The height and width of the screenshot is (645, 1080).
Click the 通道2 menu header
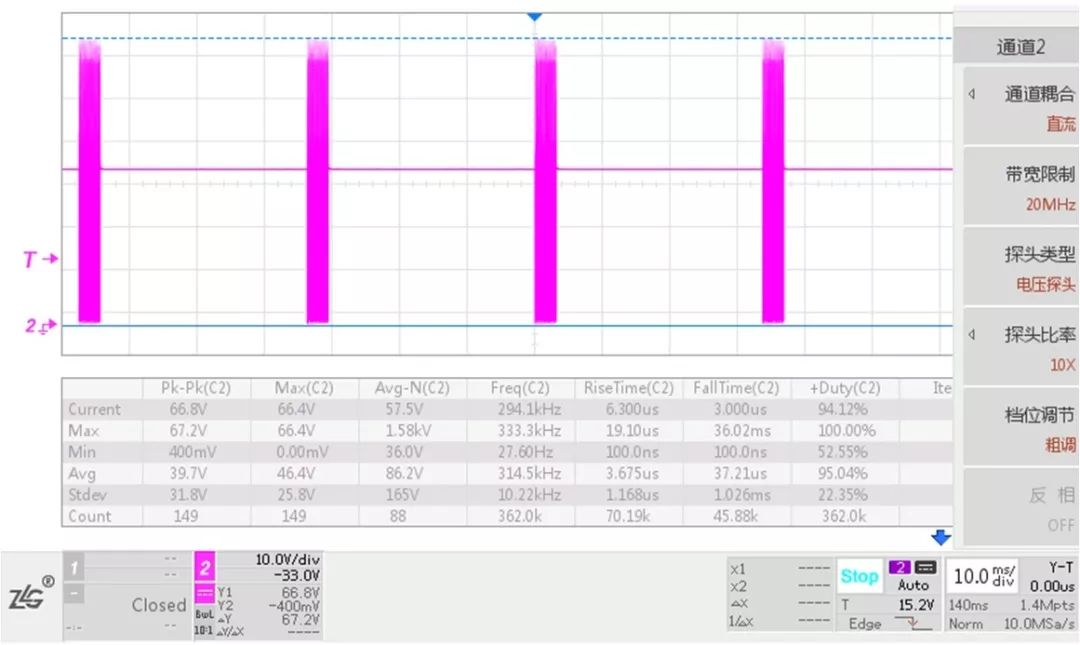1020,47
